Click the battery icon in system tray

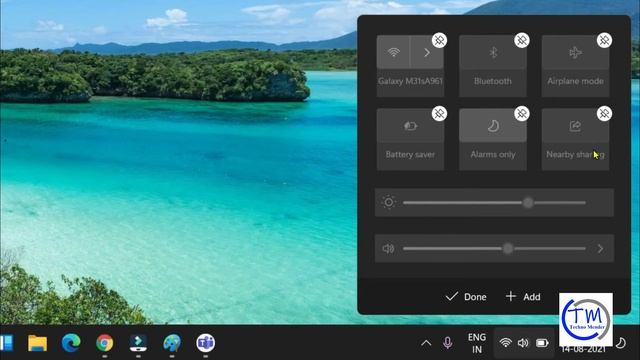542,343
